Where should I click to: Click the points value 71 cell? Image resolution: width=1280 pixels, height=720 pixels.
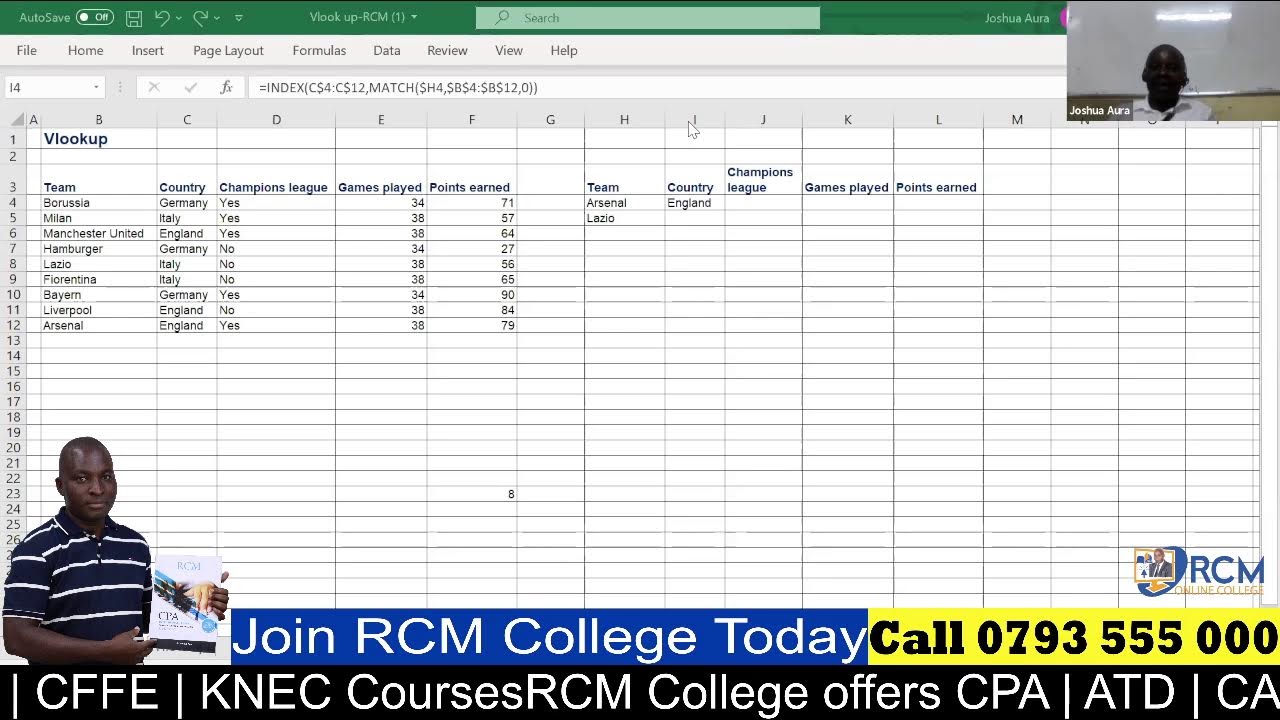tap(471, 203)
